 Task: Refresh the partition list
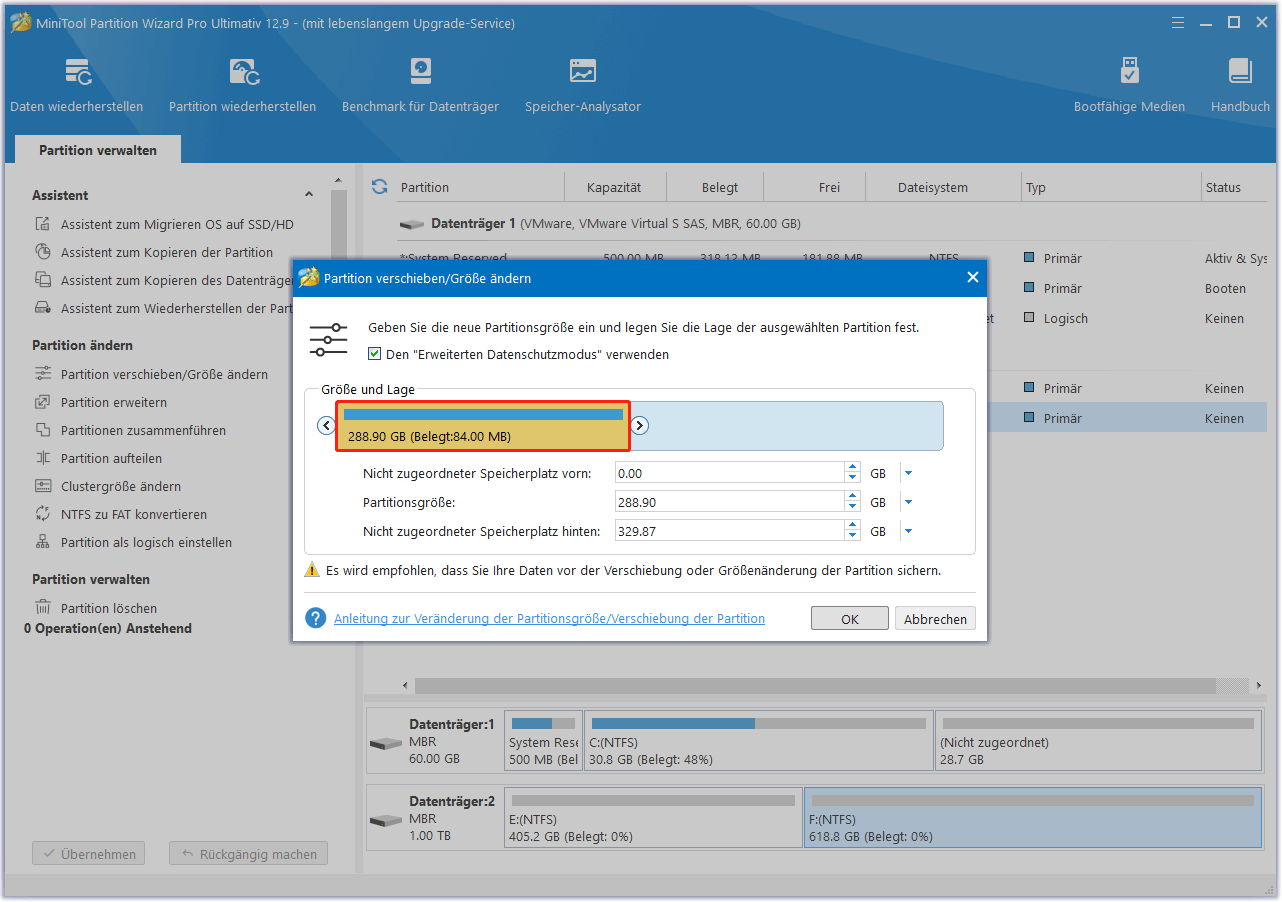tap(379, 187)
